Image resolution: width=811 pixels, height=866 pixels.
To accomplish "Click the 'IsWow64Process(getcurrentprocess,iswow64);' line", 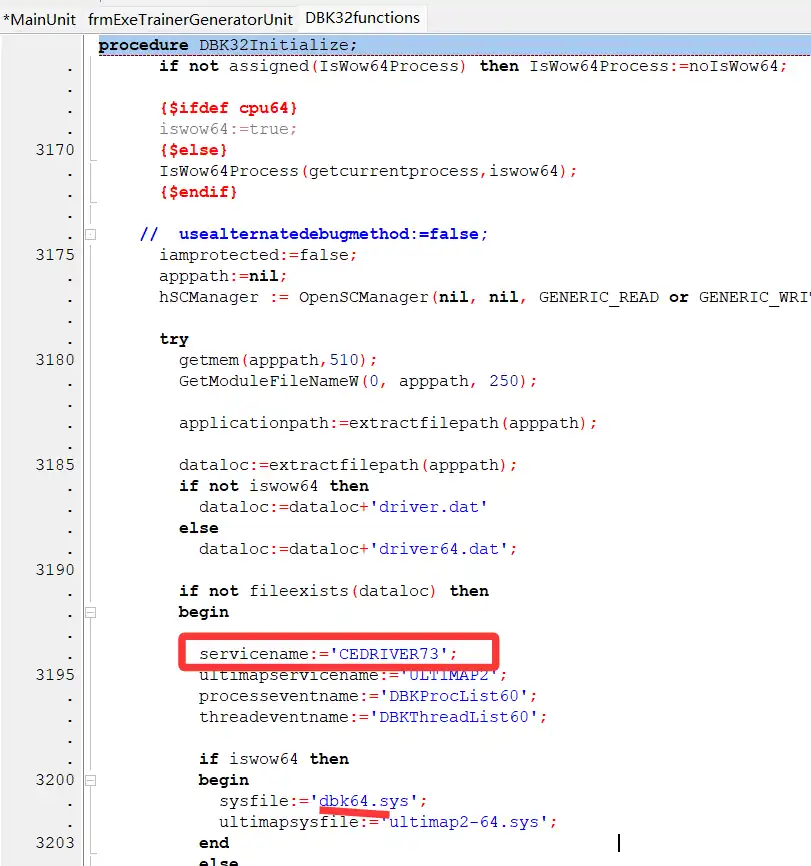I will pyautogui.click(x=368, y=171).
